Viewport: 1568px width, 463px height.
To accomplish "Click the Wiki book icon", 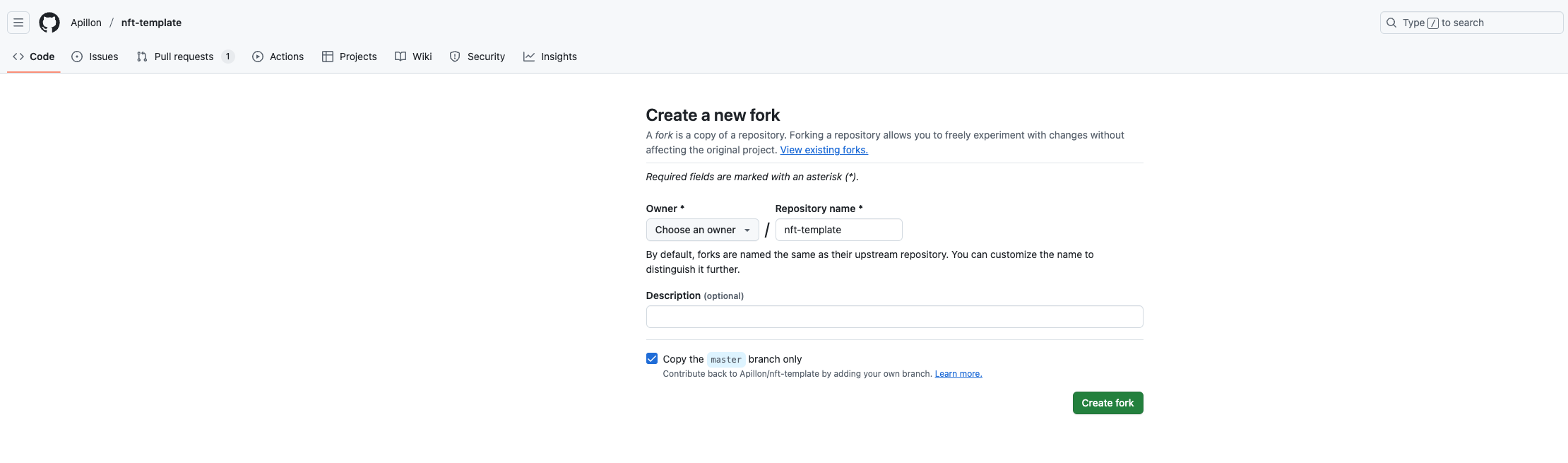I will click(400, 57).
